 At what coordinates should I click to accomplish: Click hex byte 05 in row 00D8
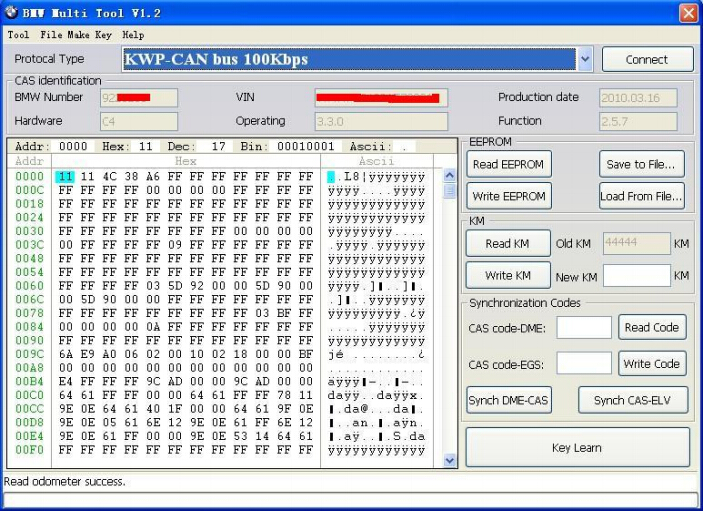109,422
